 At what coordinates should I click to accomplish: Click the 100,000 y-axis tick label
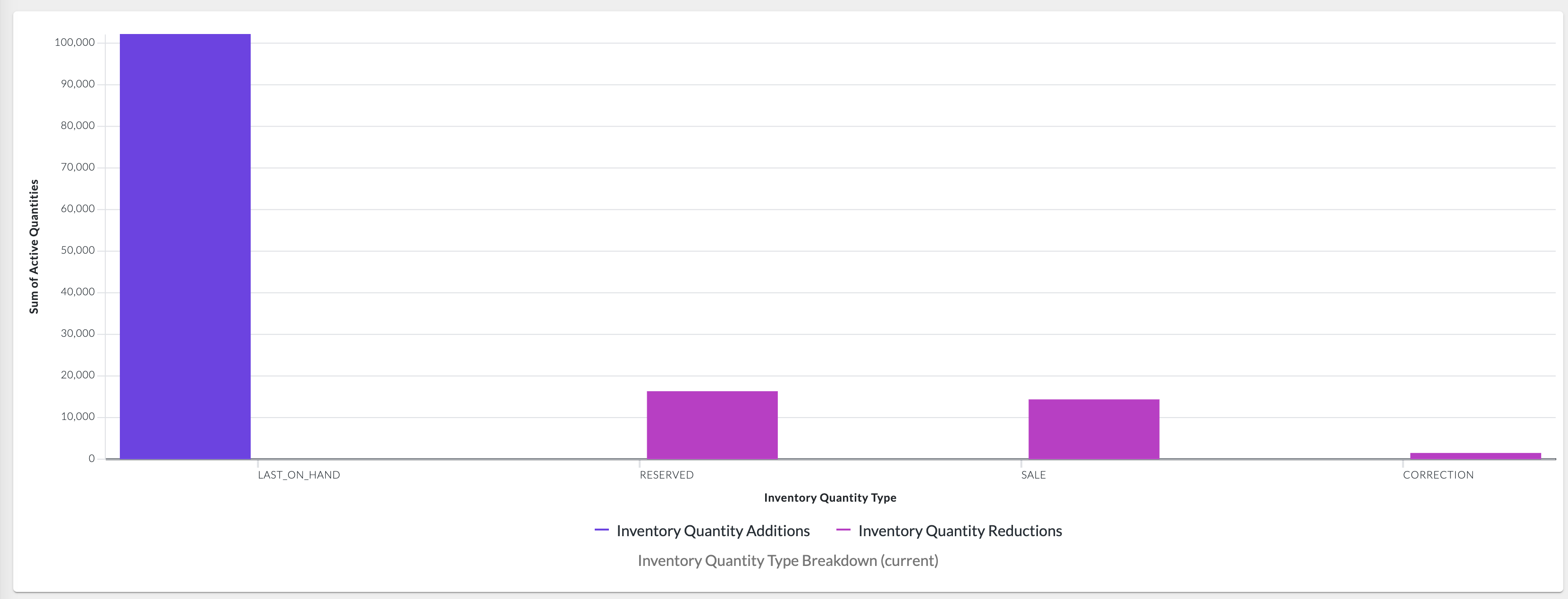(74, 42)
